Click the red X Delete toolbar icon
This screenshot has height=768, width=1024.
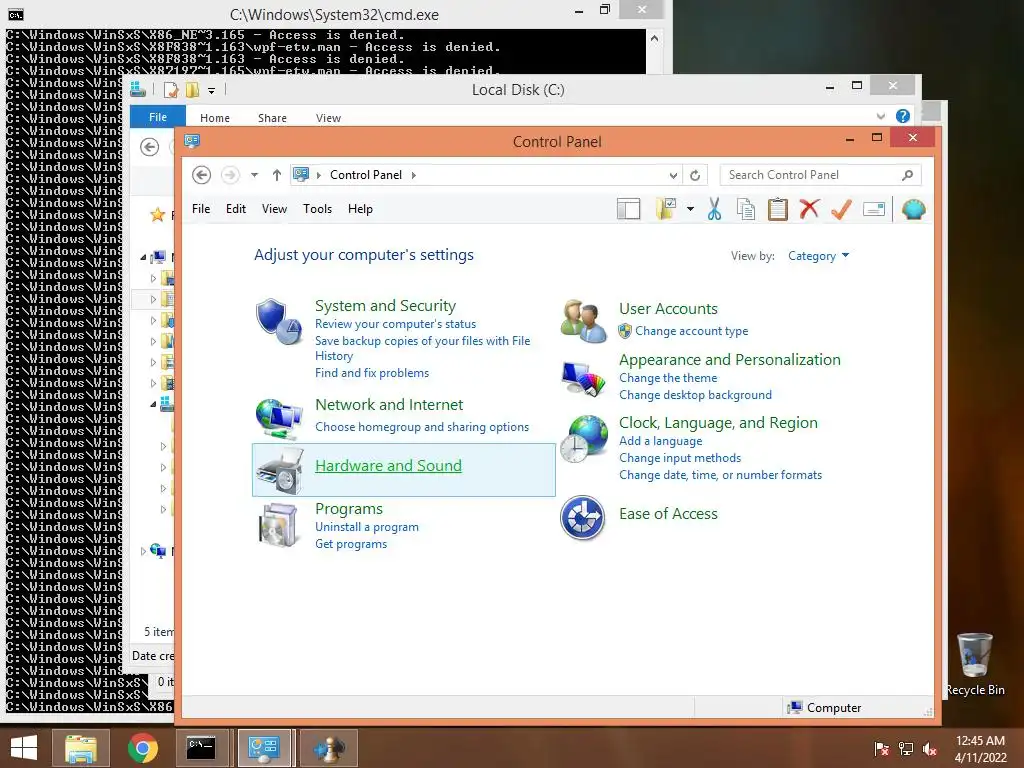click(809, 209)
